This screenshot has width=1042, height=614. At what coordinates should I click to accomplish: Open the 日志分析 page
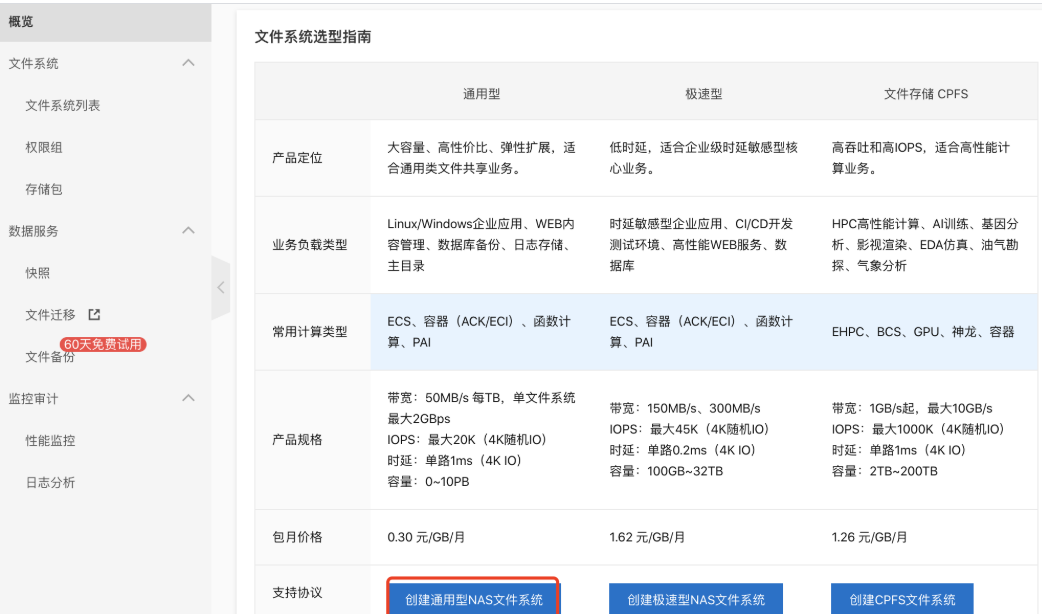(x=50, y=482)
